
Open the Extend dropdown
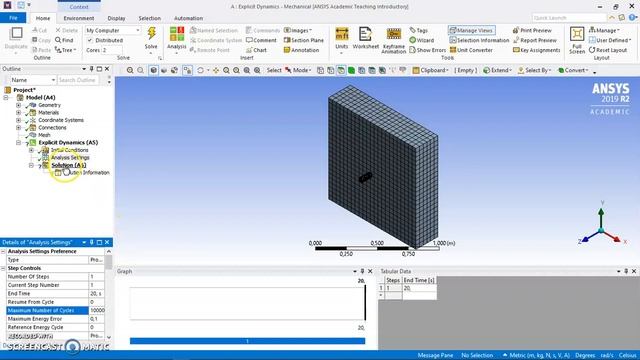[497, 70]
